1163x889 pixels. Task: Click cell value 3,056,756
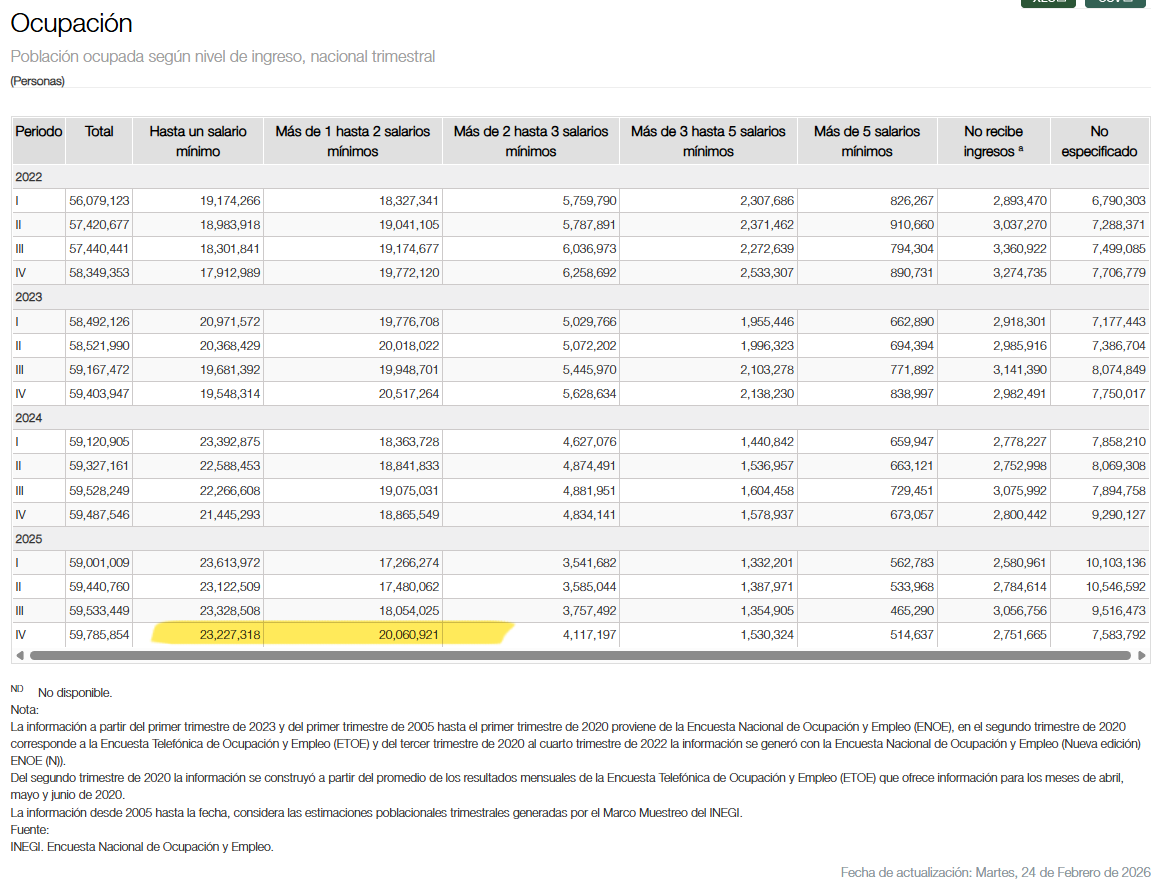1020,610
